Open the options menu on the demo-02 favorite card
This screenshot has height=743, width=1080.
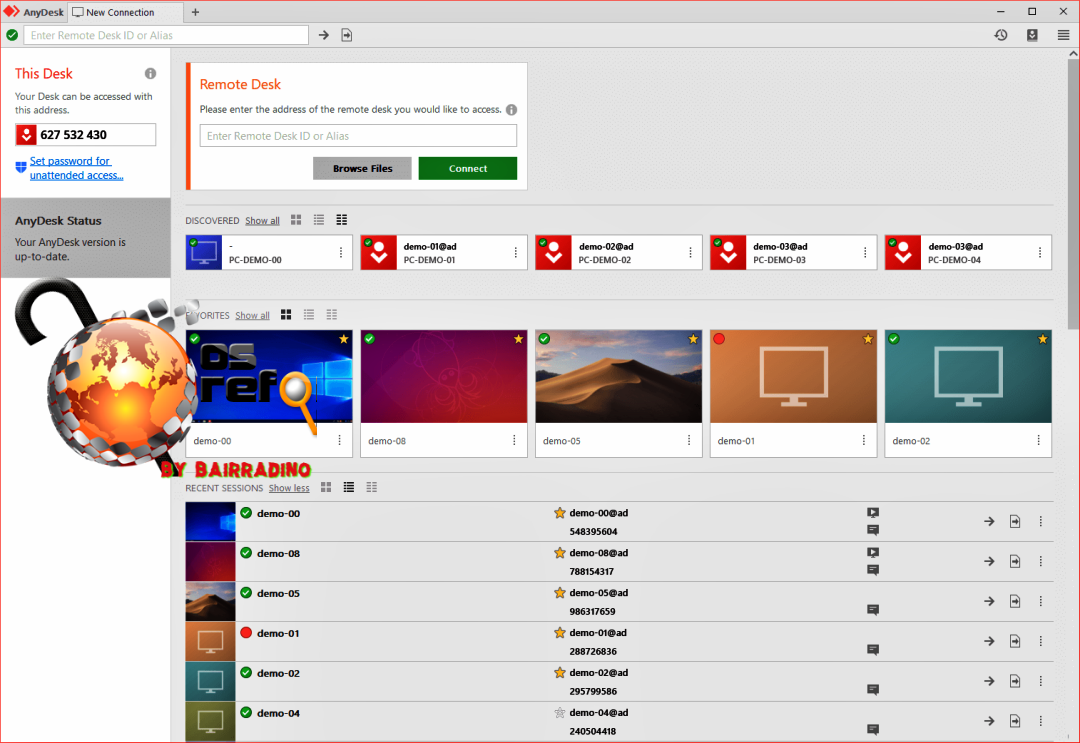(x=1039, y=440)
